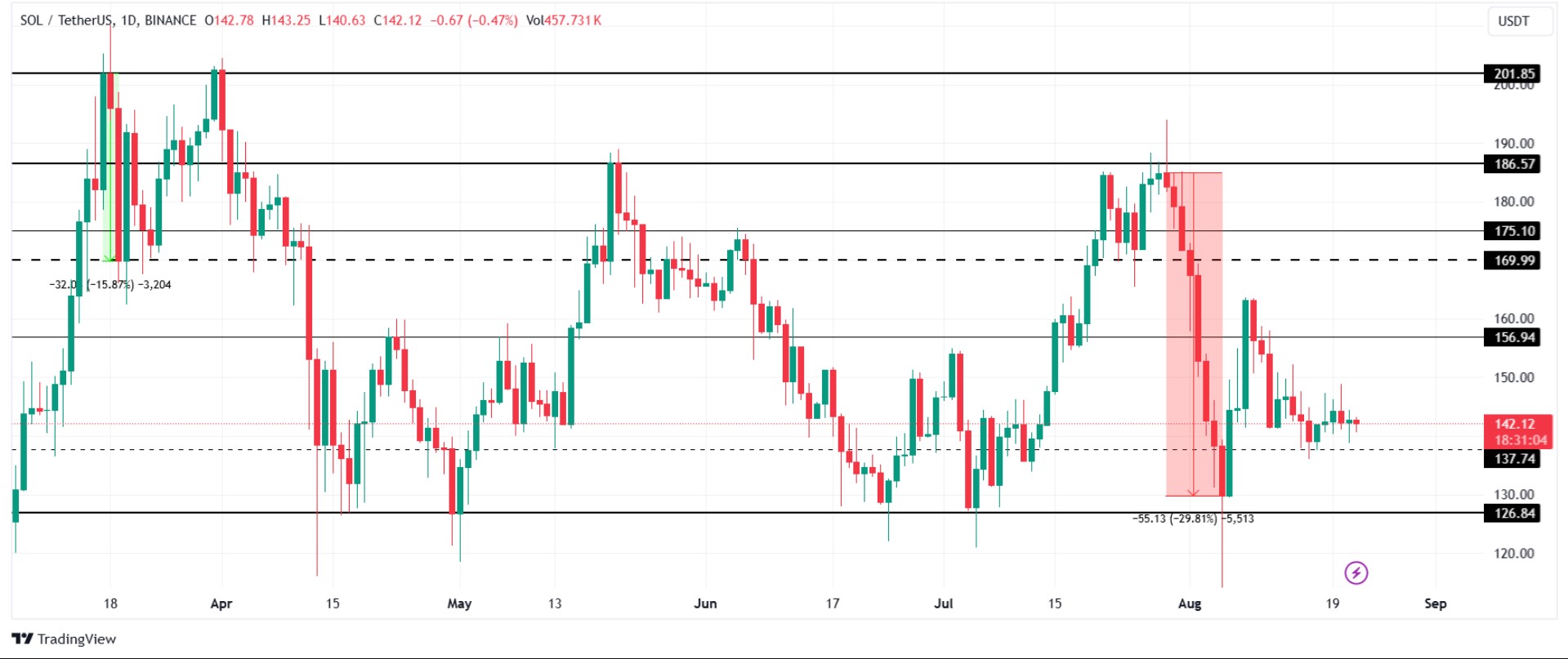
Task: Click the dashed 169.99 price label
Action: point(1513,260)
